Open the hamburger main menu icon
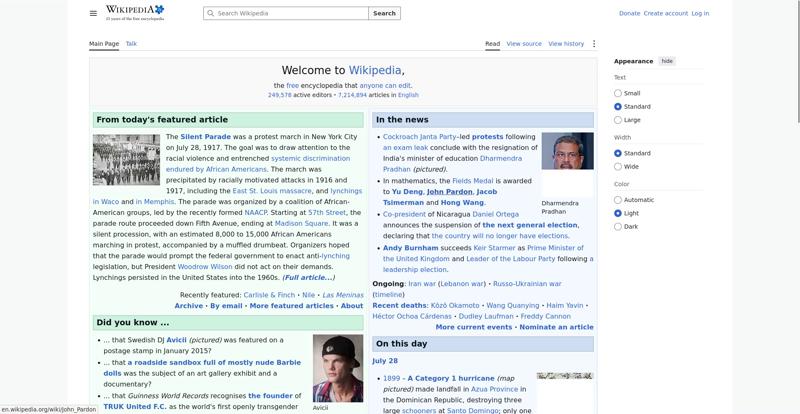 pyautogui.click(x=93, y=13)
